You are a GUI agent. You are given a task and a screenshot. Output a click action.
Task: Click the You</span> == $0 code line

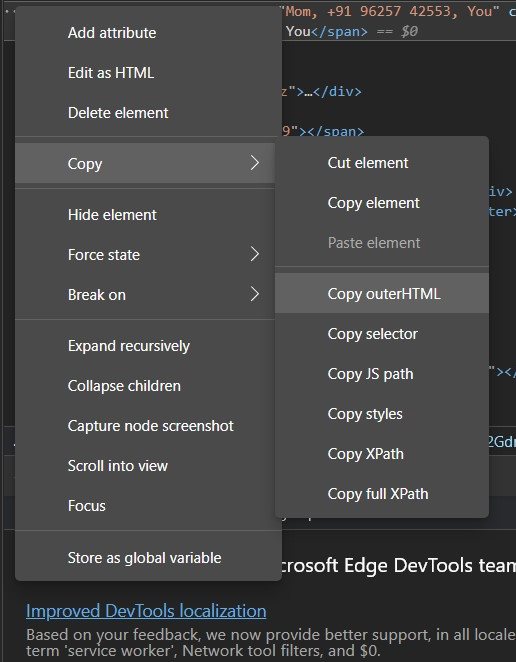click(352, 31)
